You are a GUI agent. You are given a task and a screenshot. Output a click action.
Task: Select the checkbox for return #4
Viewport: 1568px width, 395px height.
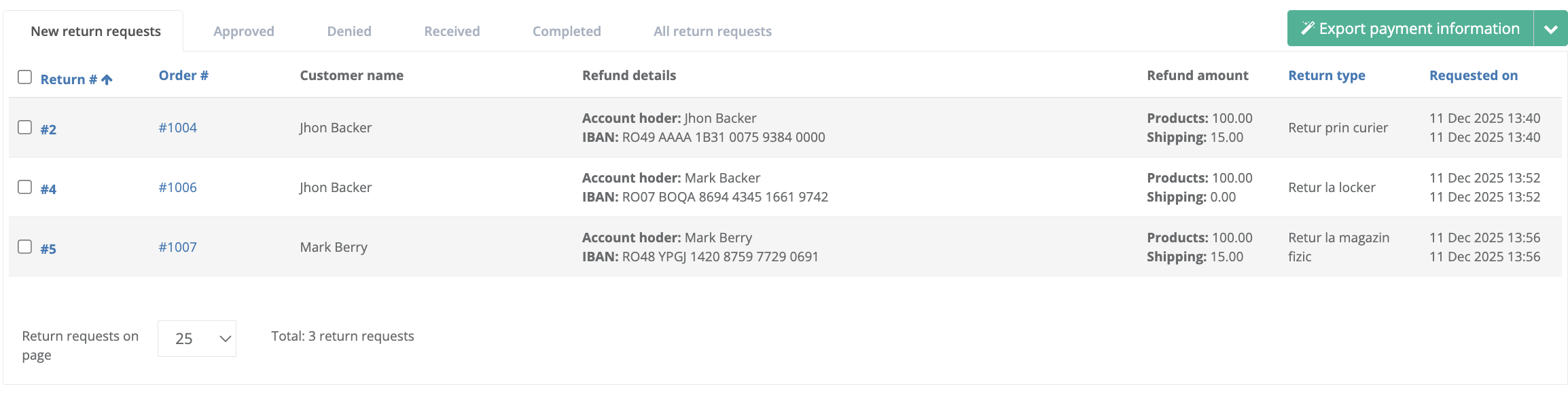[x=25, y=187]
